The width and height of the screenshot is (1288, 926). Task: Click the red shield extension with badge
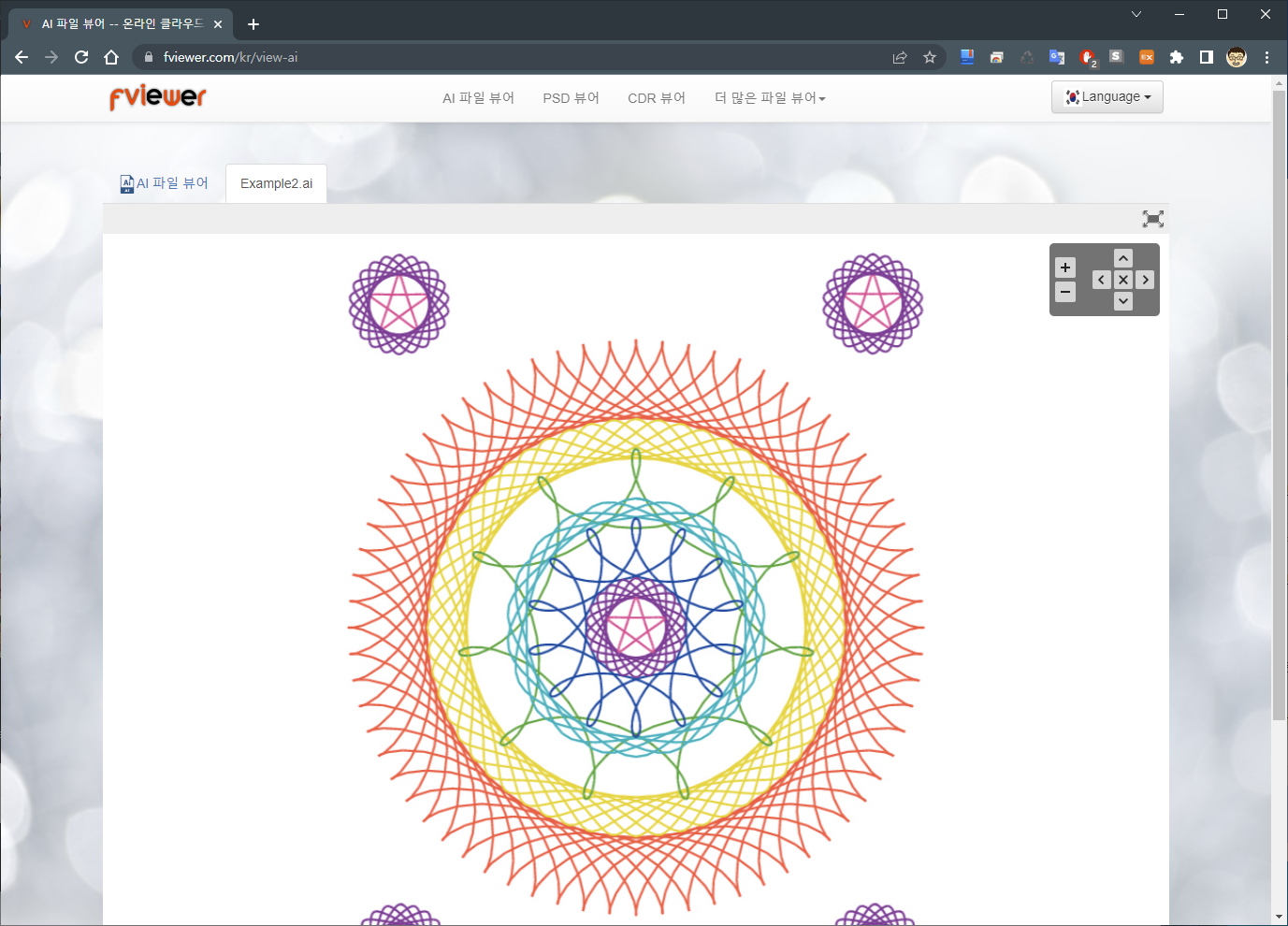[1087, 57]
